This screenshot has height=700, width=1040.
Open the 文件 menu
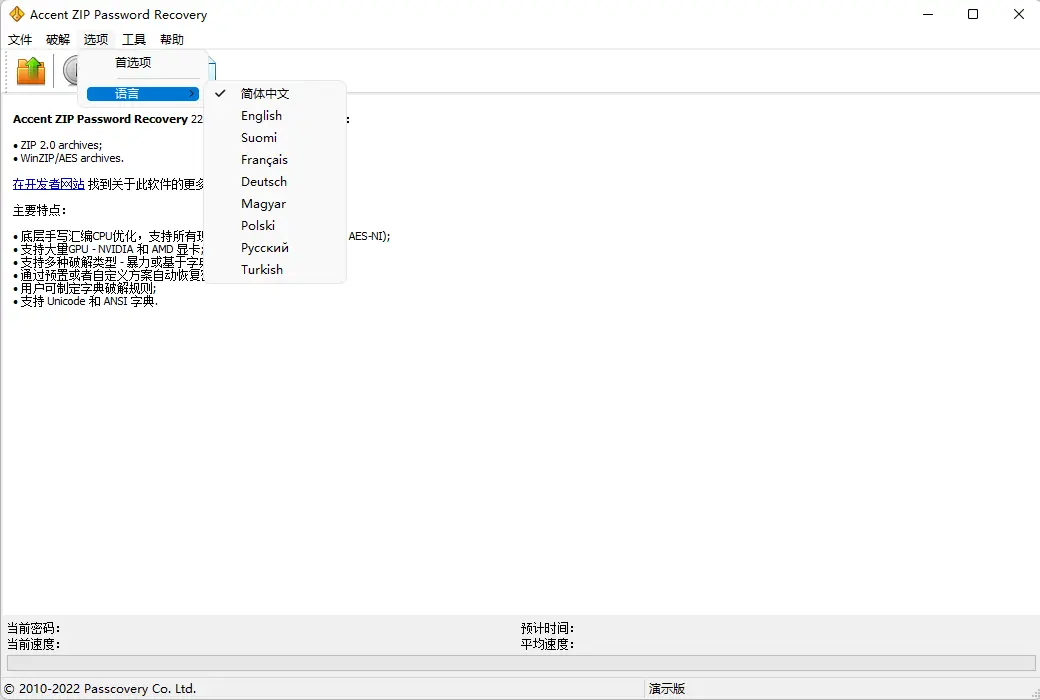[x=20, y=40]
